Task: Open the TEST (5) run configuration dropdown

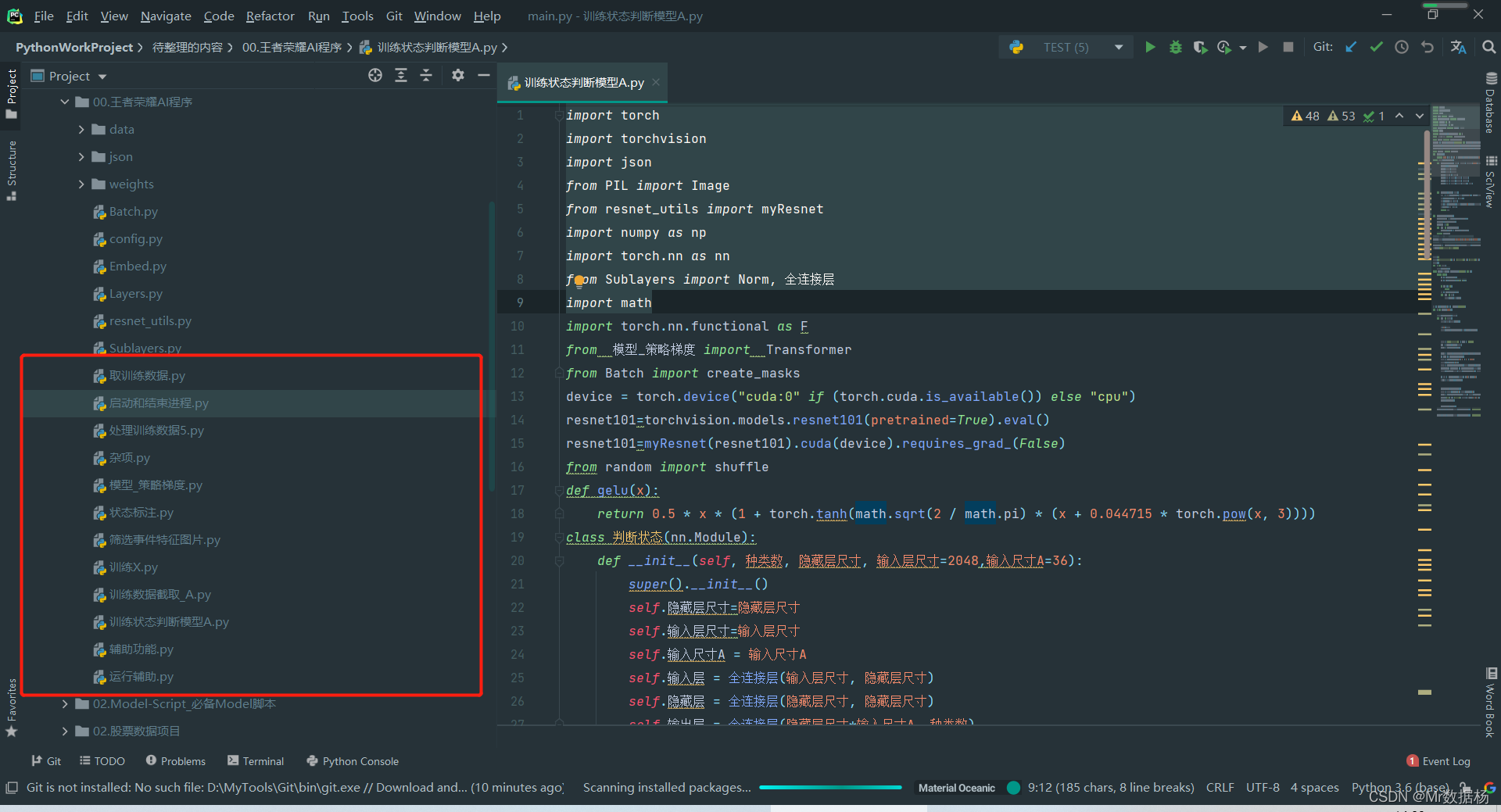Action: pos(1067,48)
